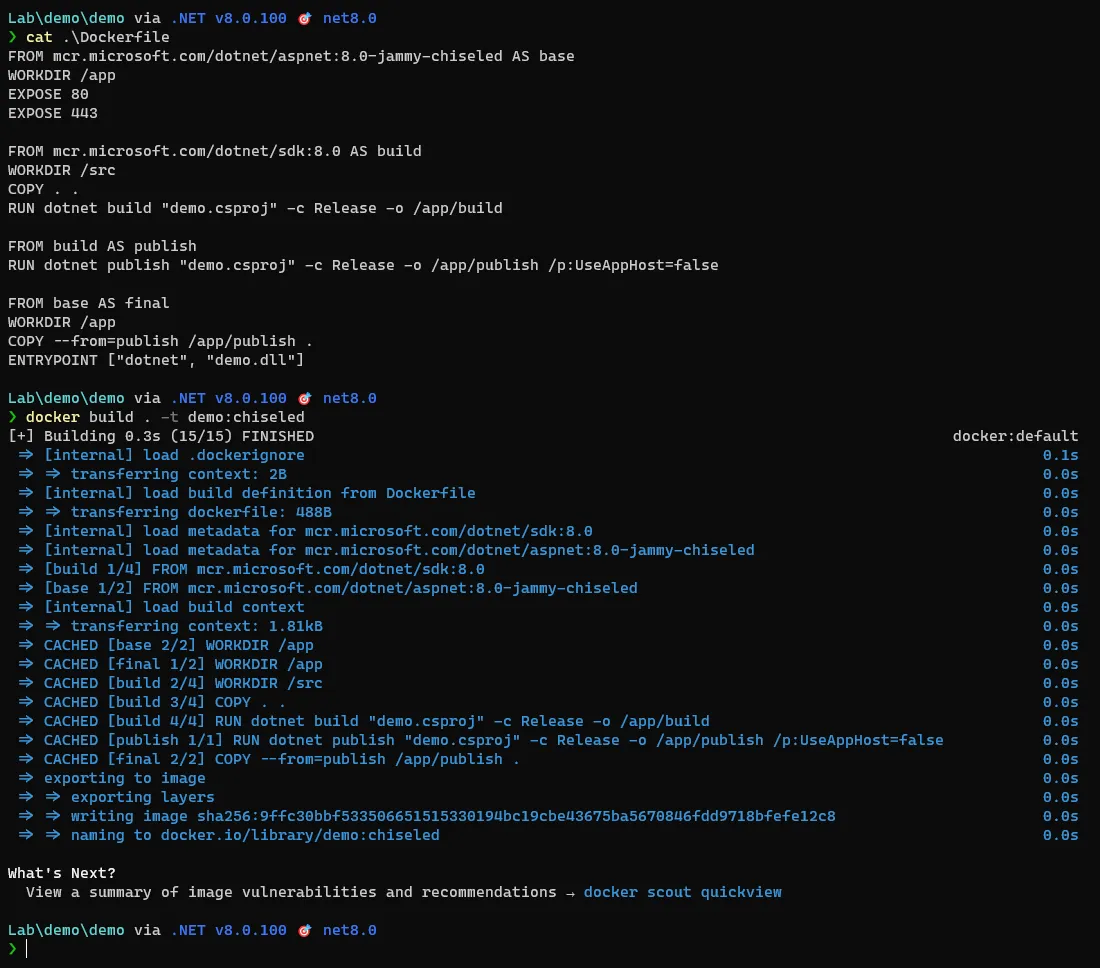Click the arrow icon before load .dockerignore step

(25, 455)
